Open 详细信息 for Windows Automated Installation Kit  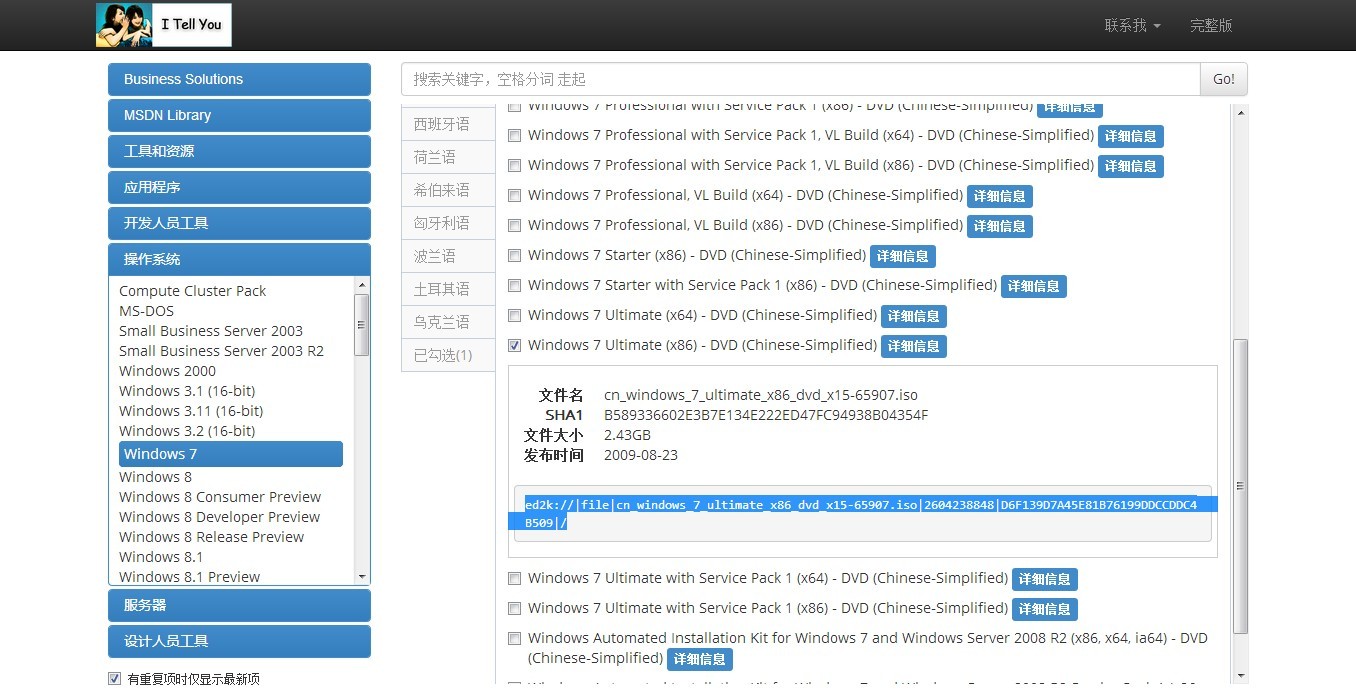699,659
